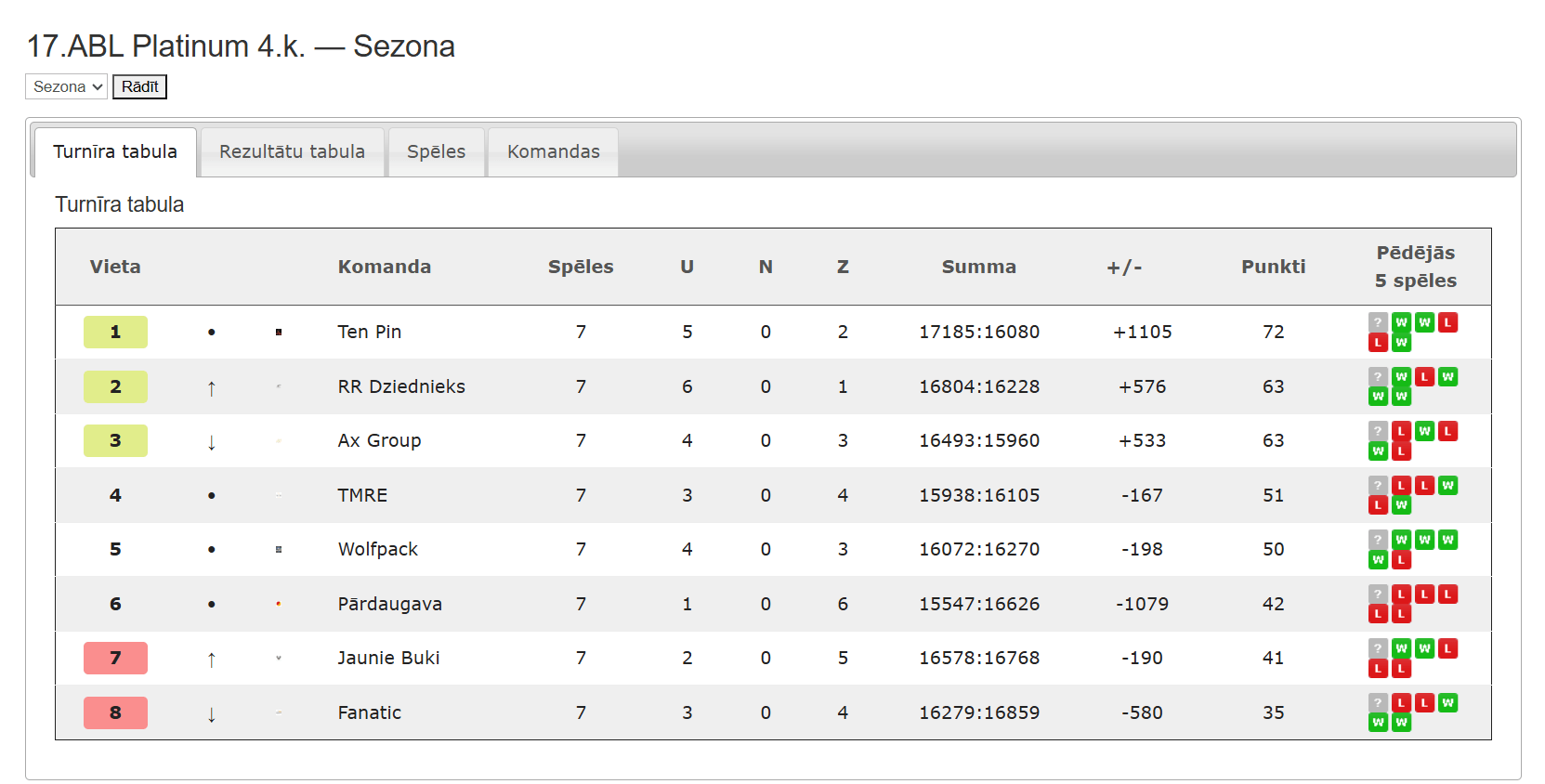Select the Turnīra tabula tab

click(115, 151)
